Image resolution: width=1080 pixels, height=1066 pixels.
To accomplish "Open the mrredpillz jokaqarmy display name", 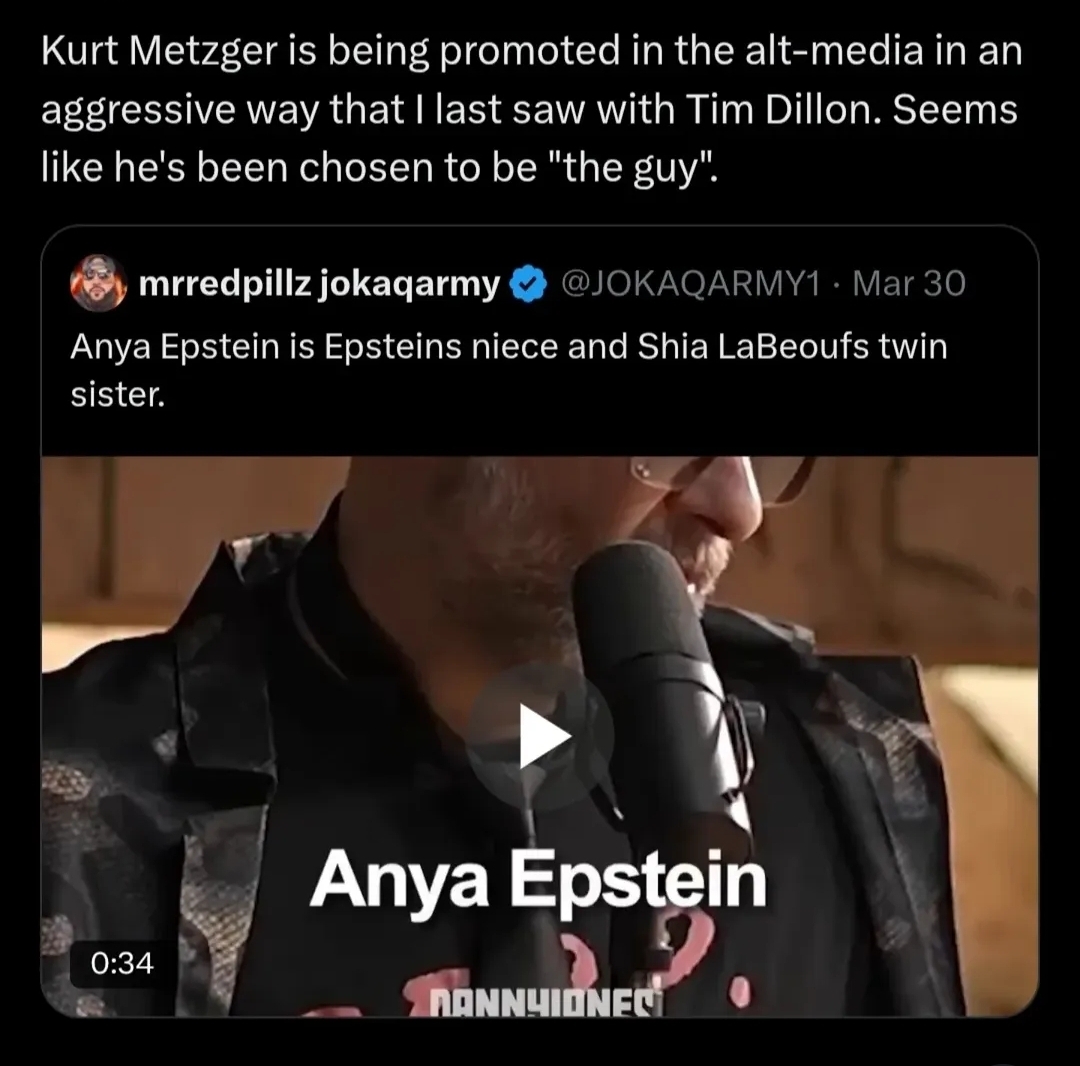I will [x=319, y=284].
